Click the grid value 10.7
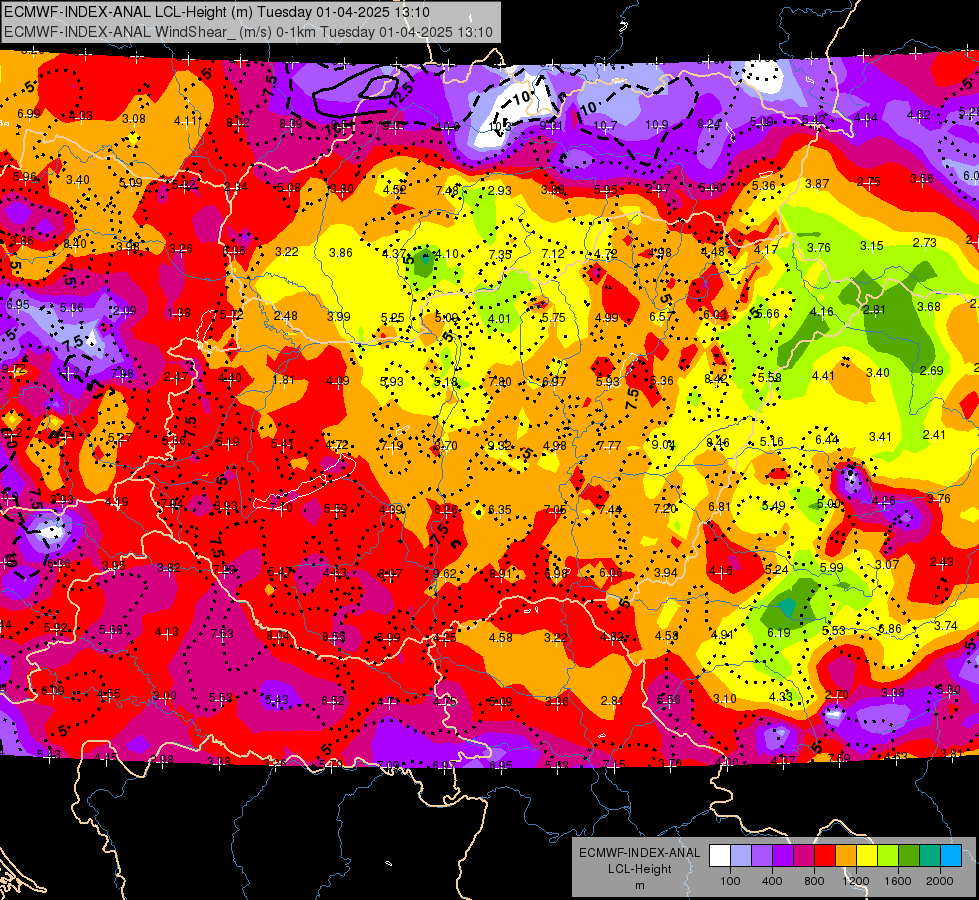The image size is (979, 900). (605, 126)
